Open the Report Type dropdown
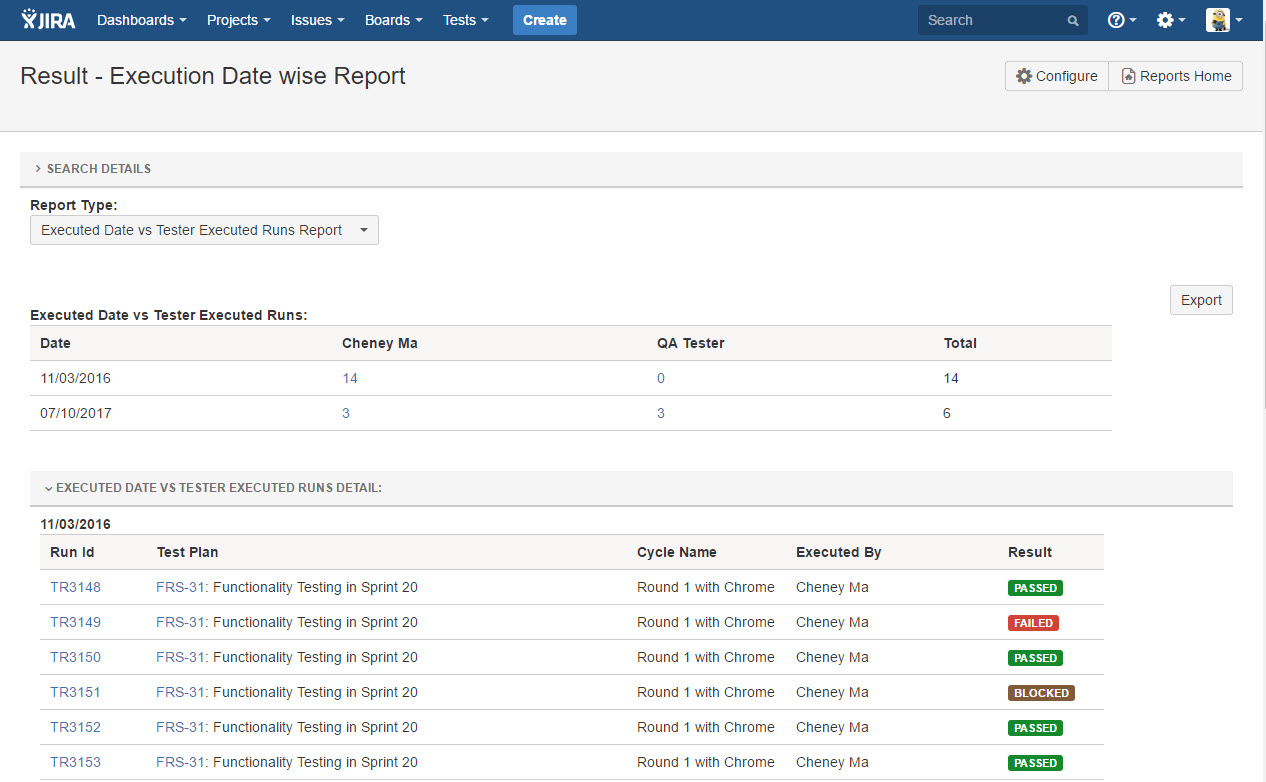This screenshot has width=1266, height=782. coord(204,230)
